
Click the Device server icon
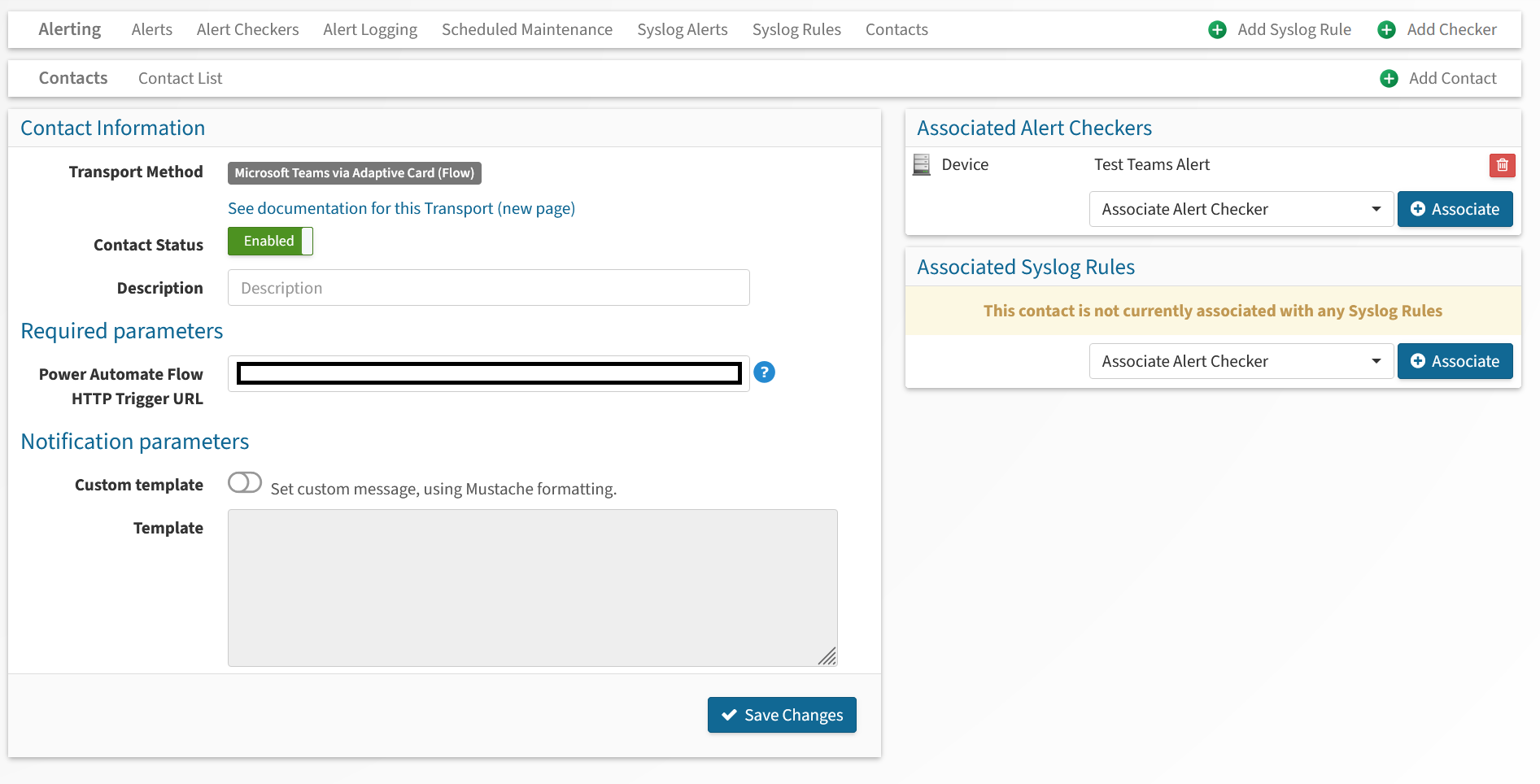tap(922, 165)
